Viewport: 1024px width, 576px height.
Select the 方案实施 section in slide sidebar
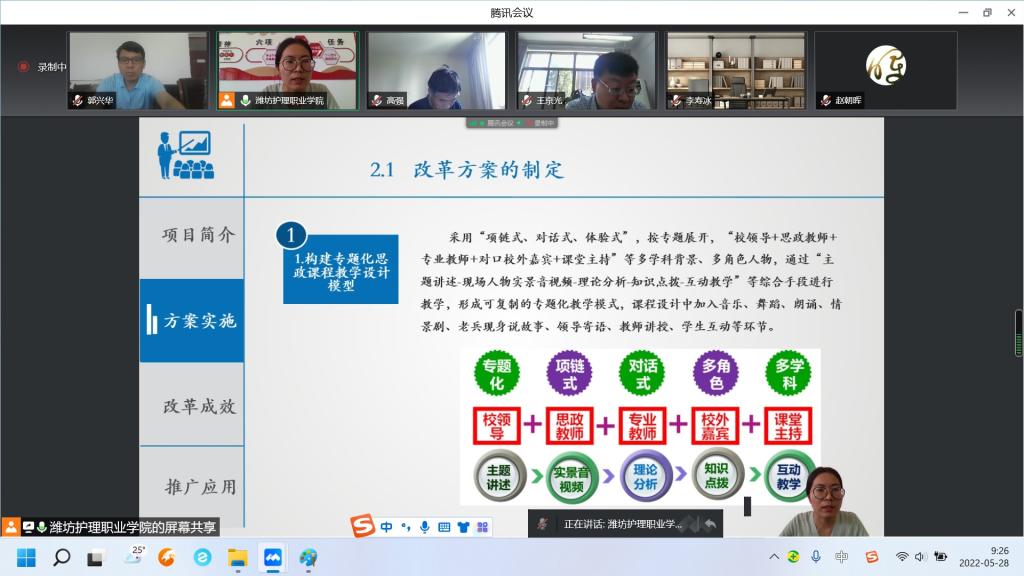click(192, 321)
